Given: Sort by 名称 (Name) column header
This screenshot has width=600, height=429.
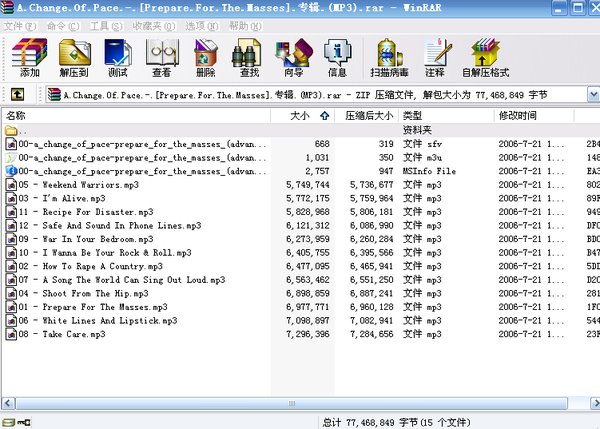Looking at the screenshot, I should 136,116.
